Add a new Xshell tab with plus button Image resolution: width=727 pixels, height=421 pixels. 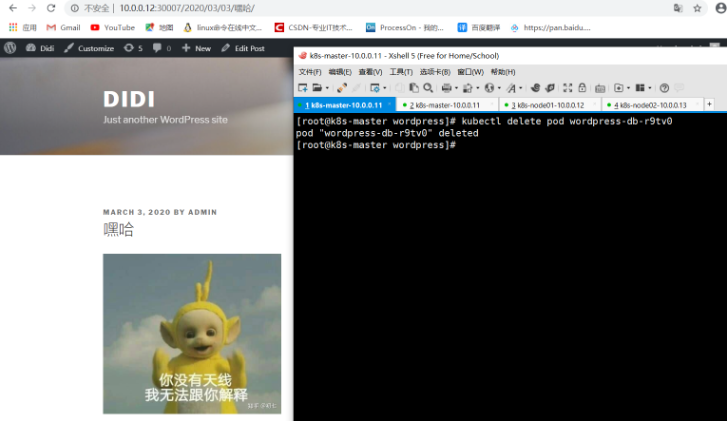coord(709,104)
